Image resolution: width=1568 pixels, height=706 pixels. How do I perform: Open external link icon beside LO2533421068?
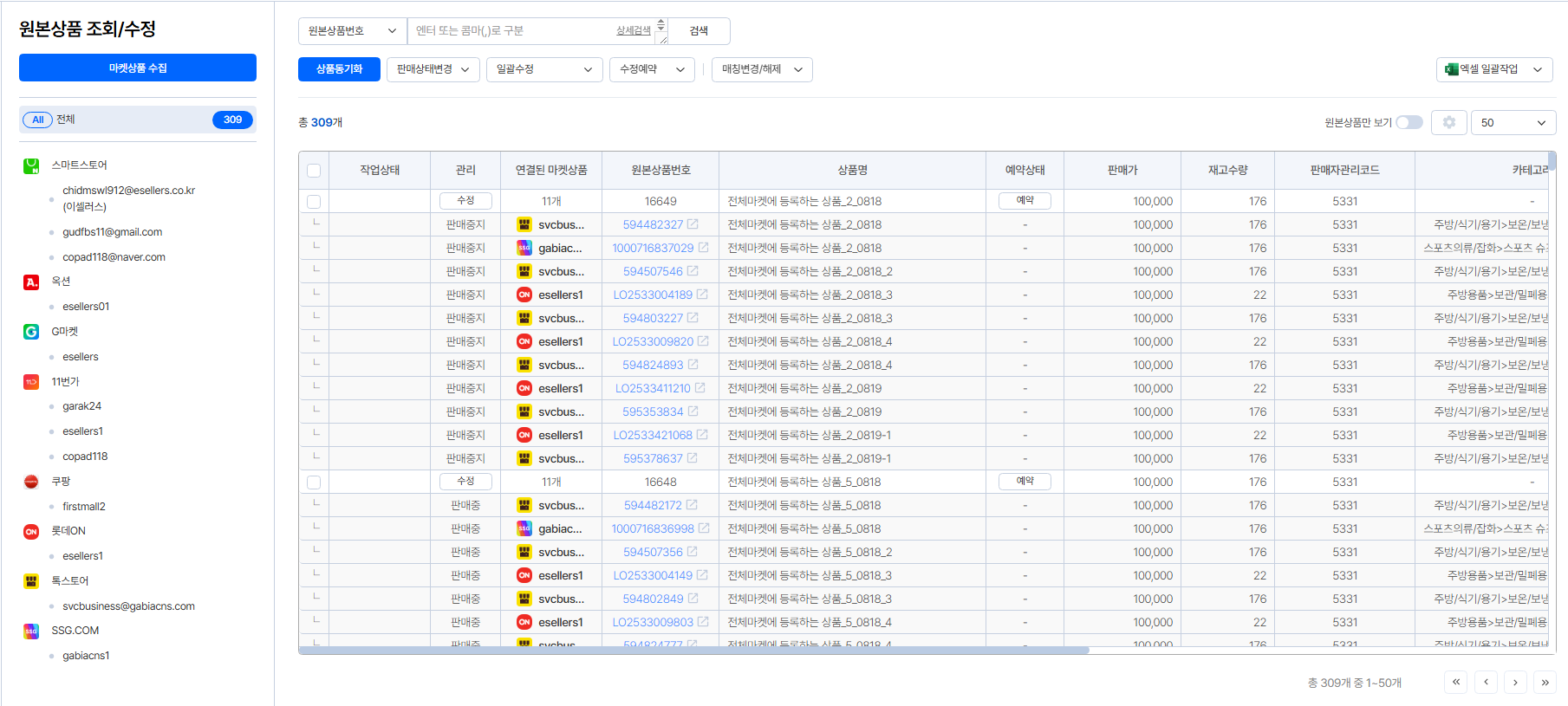pyautogui.click(x=702, y=435)
